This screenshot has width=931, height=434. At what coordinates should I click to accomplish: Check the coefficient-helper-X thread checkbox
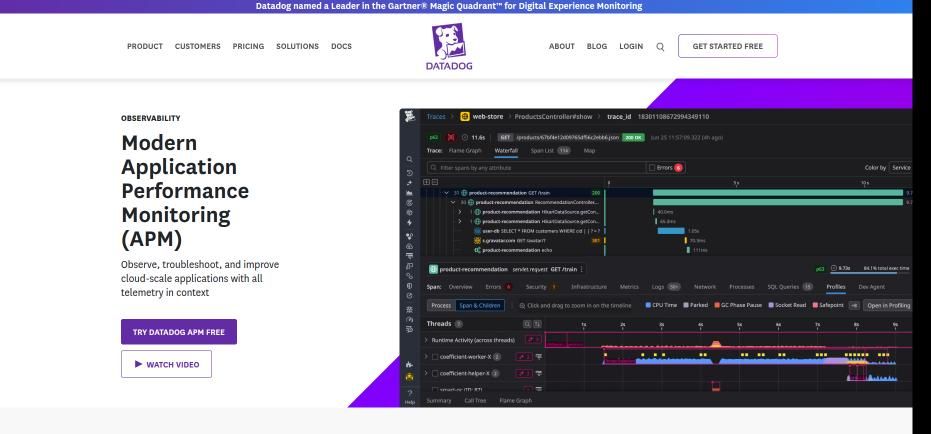point(435,373)
